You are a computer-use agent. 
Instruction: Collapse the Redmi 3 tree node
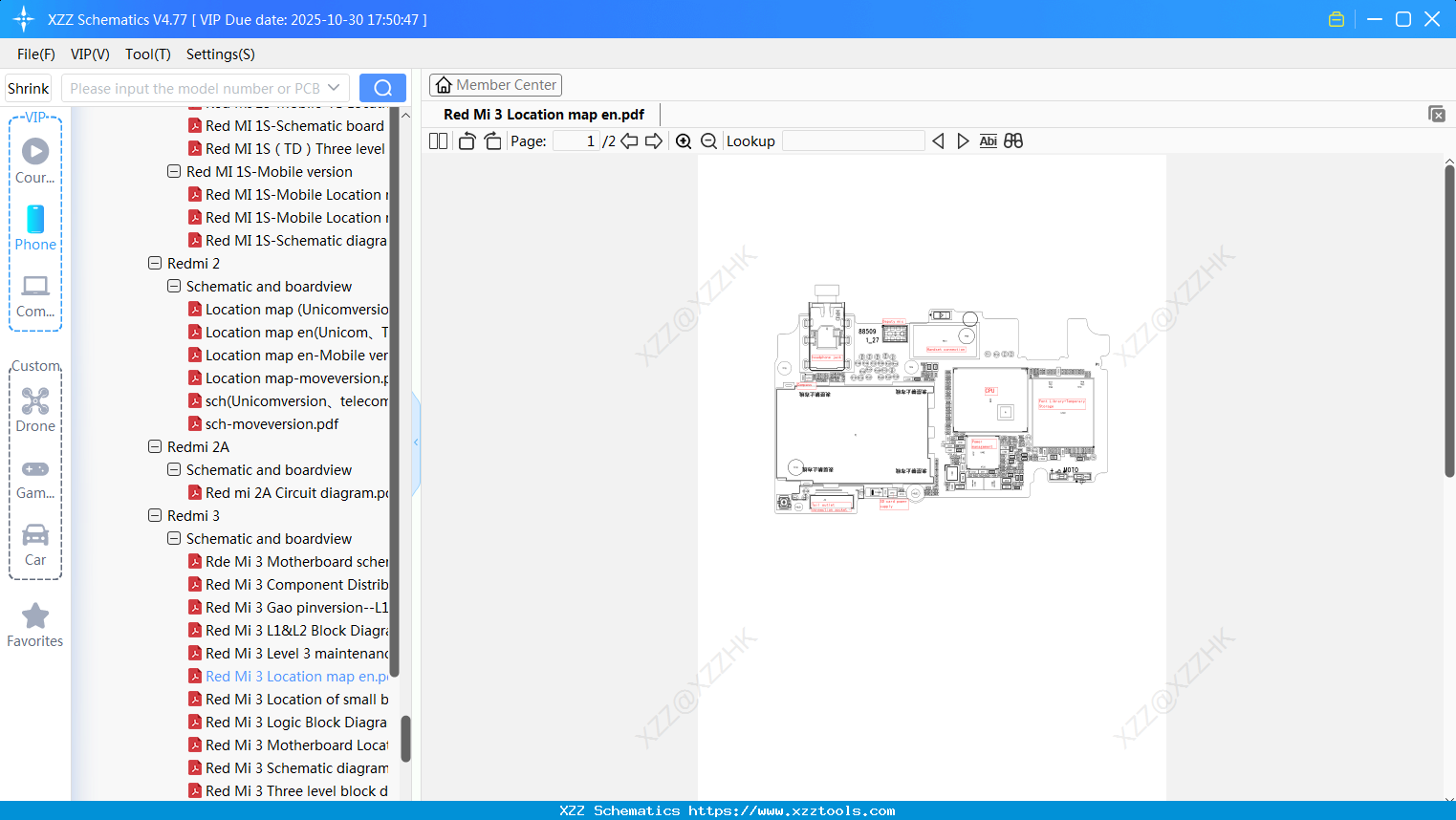[x=155, y=515]
